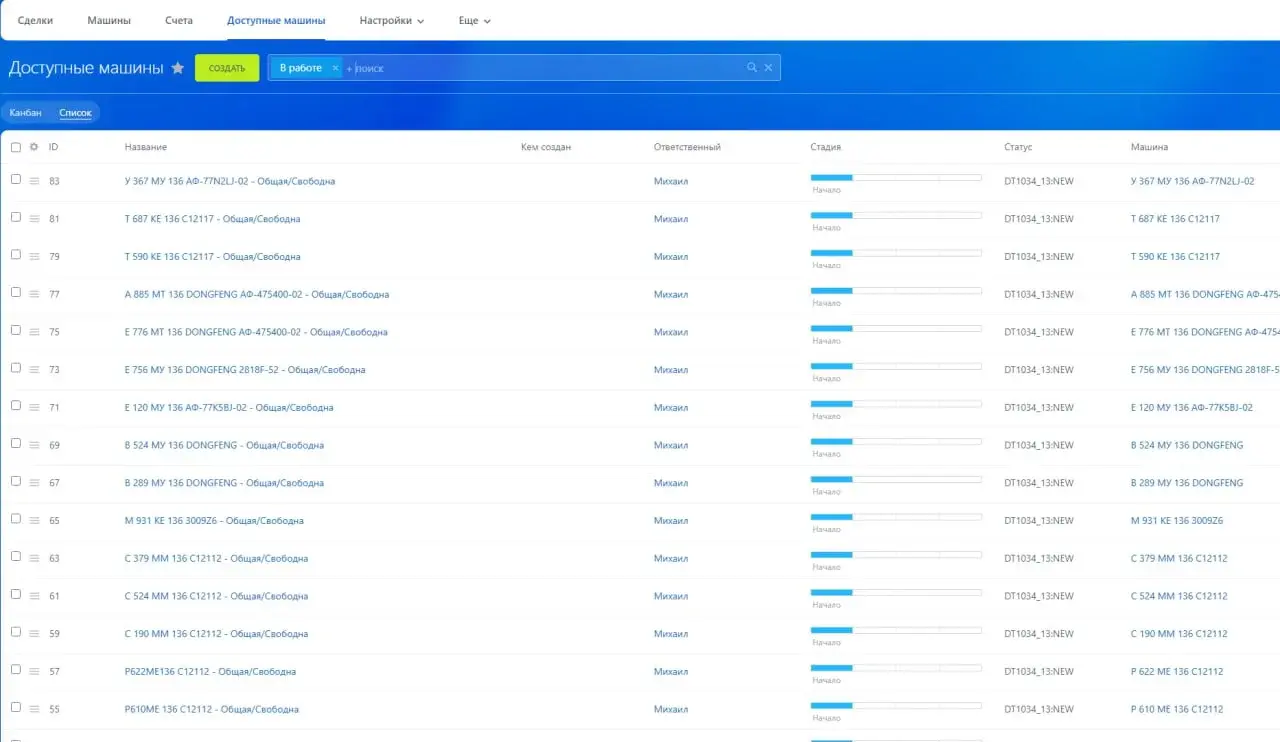Screen dimensions: 1280x742
Task: Remove the 'В работе' filter chip
Action: 335,68
